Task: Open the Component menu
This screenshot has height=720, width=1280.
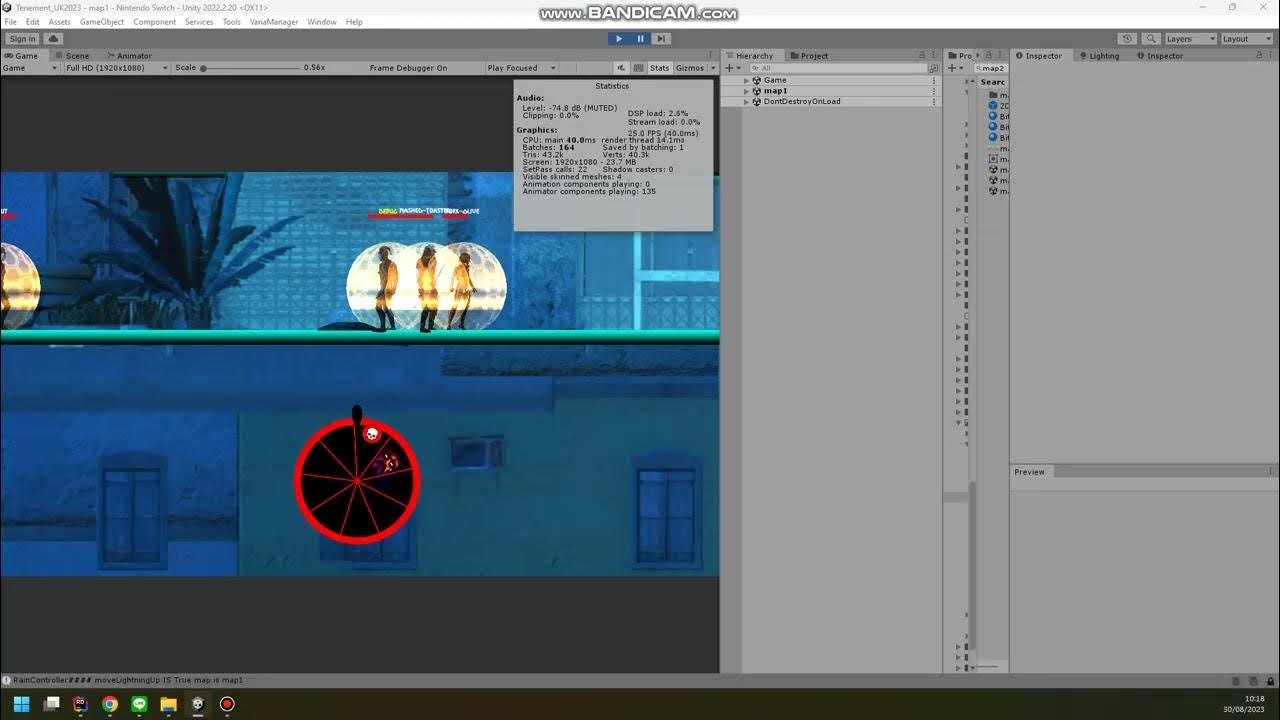Action: point(154,22)
